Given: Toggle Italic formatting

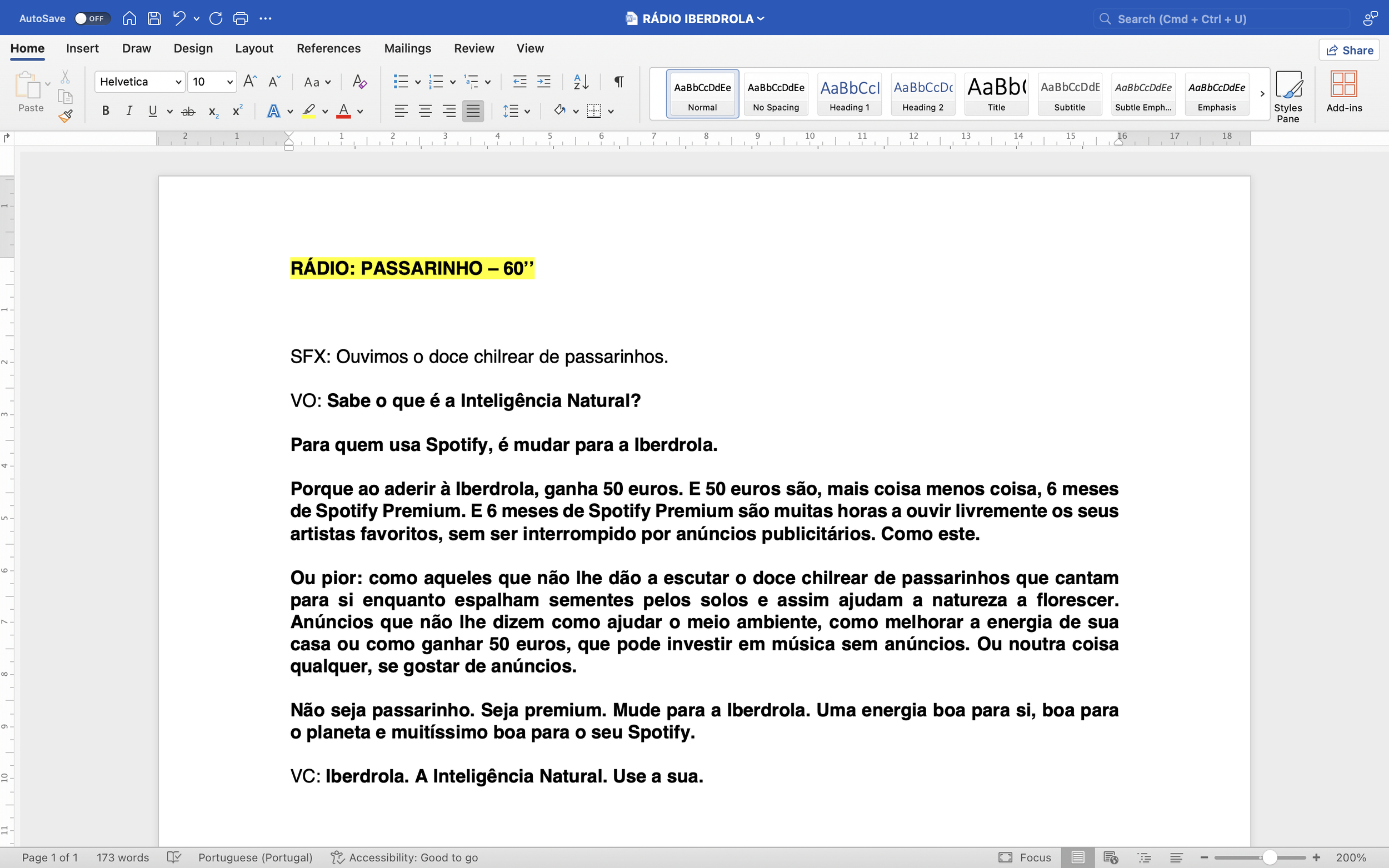Looking at the screenshot, I should 129,111.
